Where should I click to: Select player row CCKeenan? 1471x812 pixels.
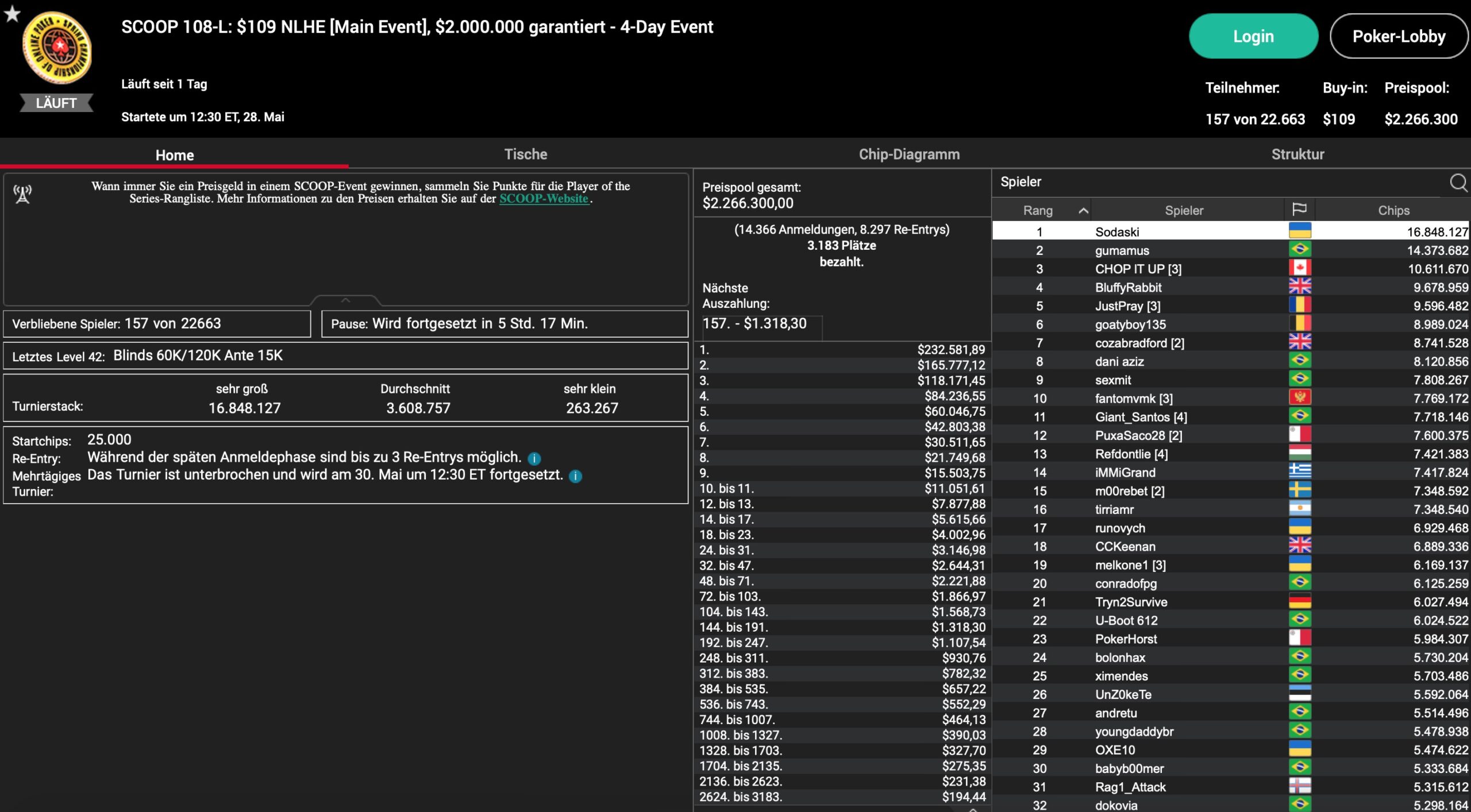click(1231, 546)
